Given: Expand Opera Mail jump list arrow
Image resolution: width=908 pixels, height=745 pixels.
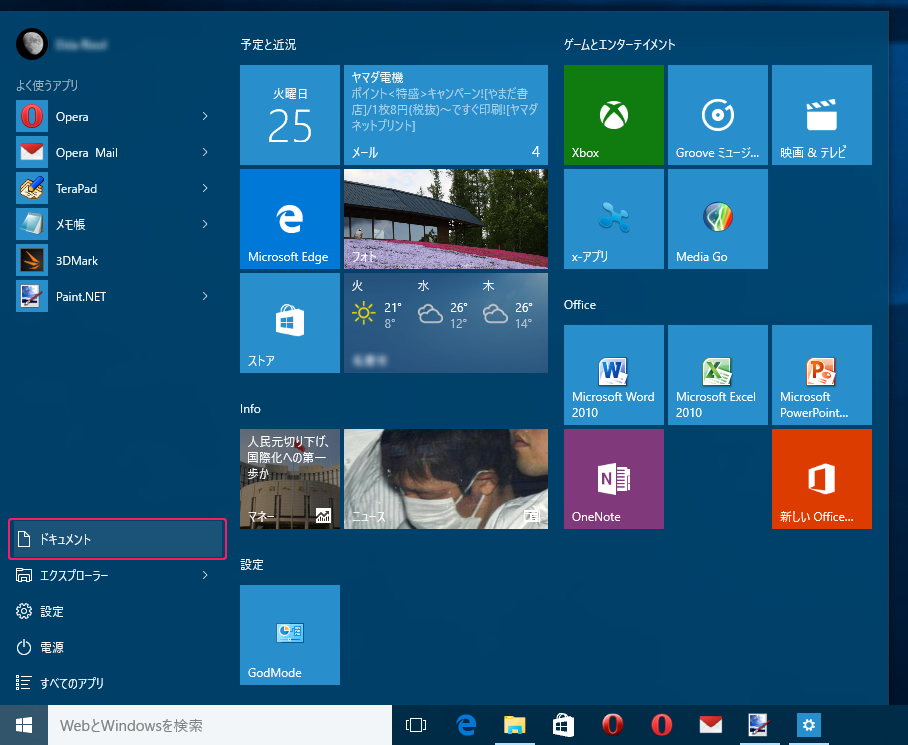Looking at the screenshot, I should (205, 152).
